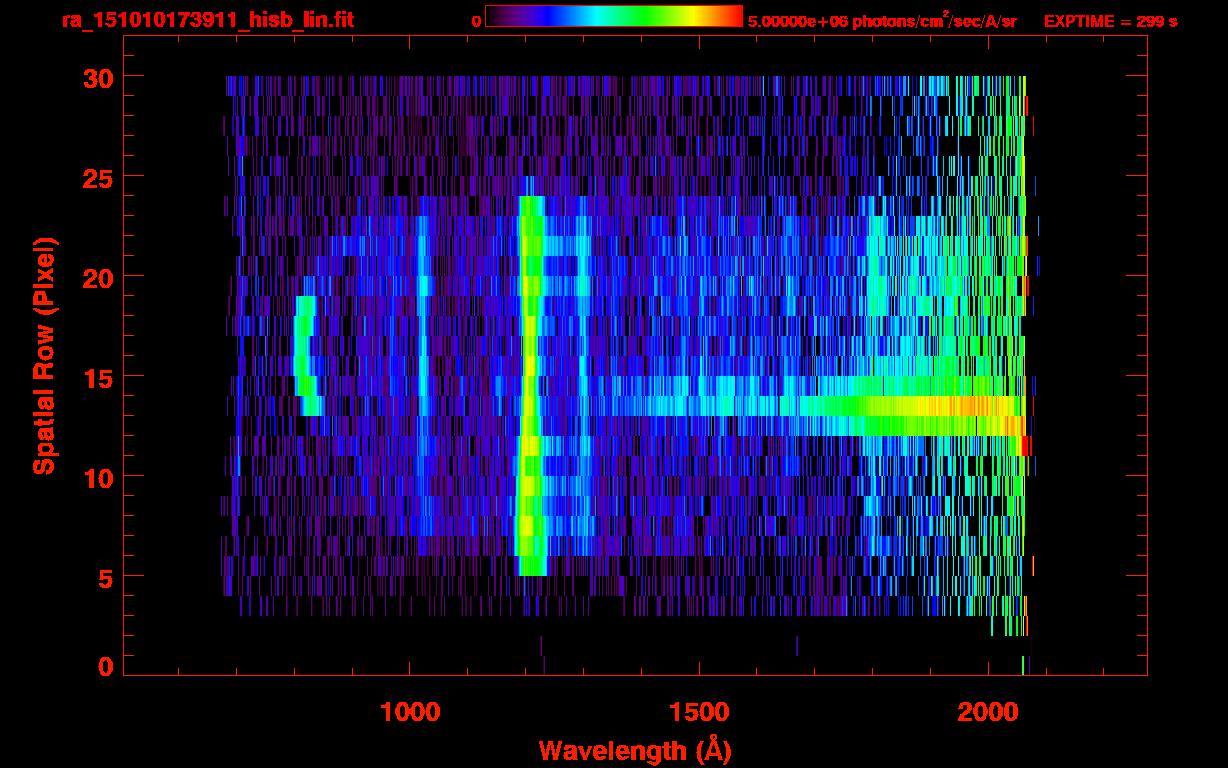The image size is (1228, 768).
Task: Click the filename ra_151010173911_hisb_lin.fit title
Action: click(207, 20)
